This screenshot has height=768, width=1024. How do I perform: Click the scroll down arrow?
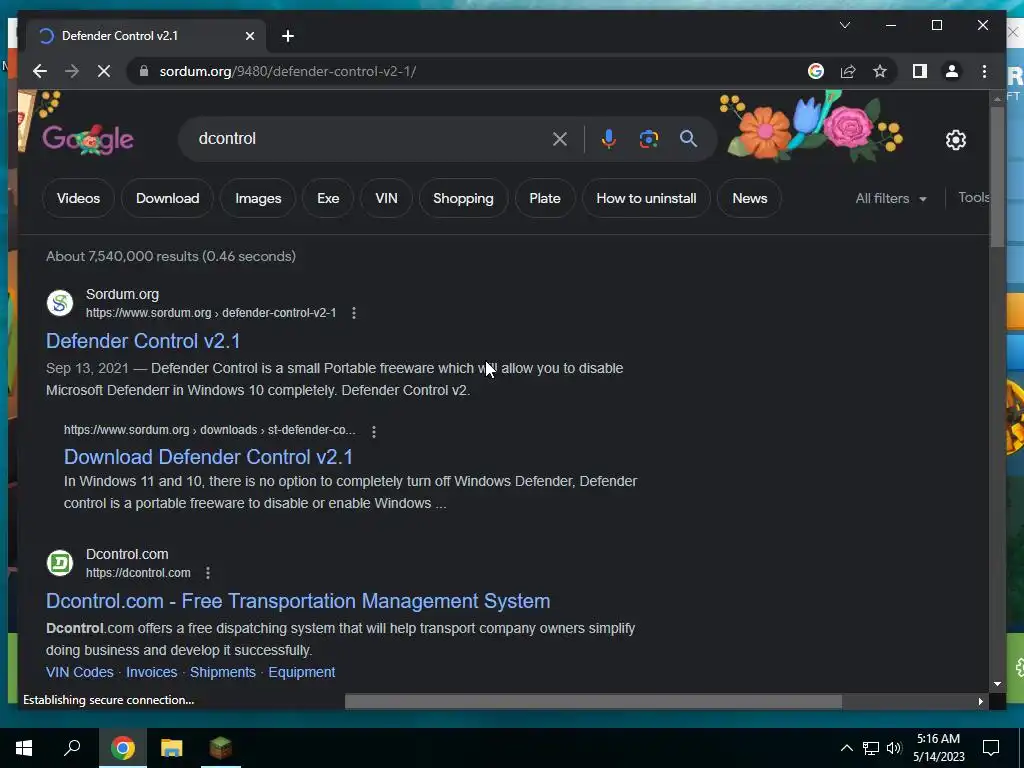pos(997,684)
